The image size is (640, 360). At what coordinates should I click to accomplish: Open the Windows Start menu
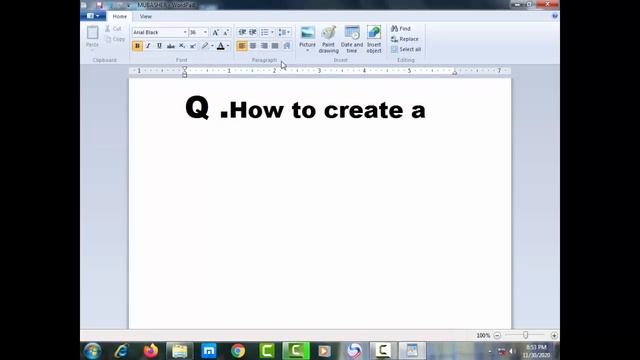click(x=92, y=351)
